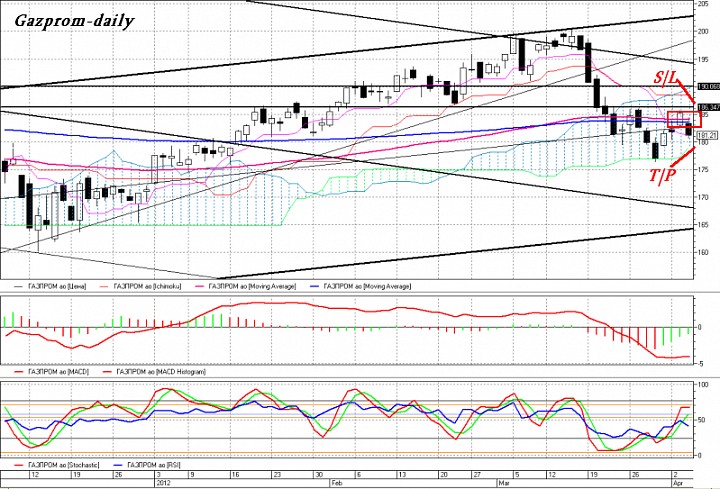Click the -5 label on MACD axis
720x489 pixels.
[699, 364]
